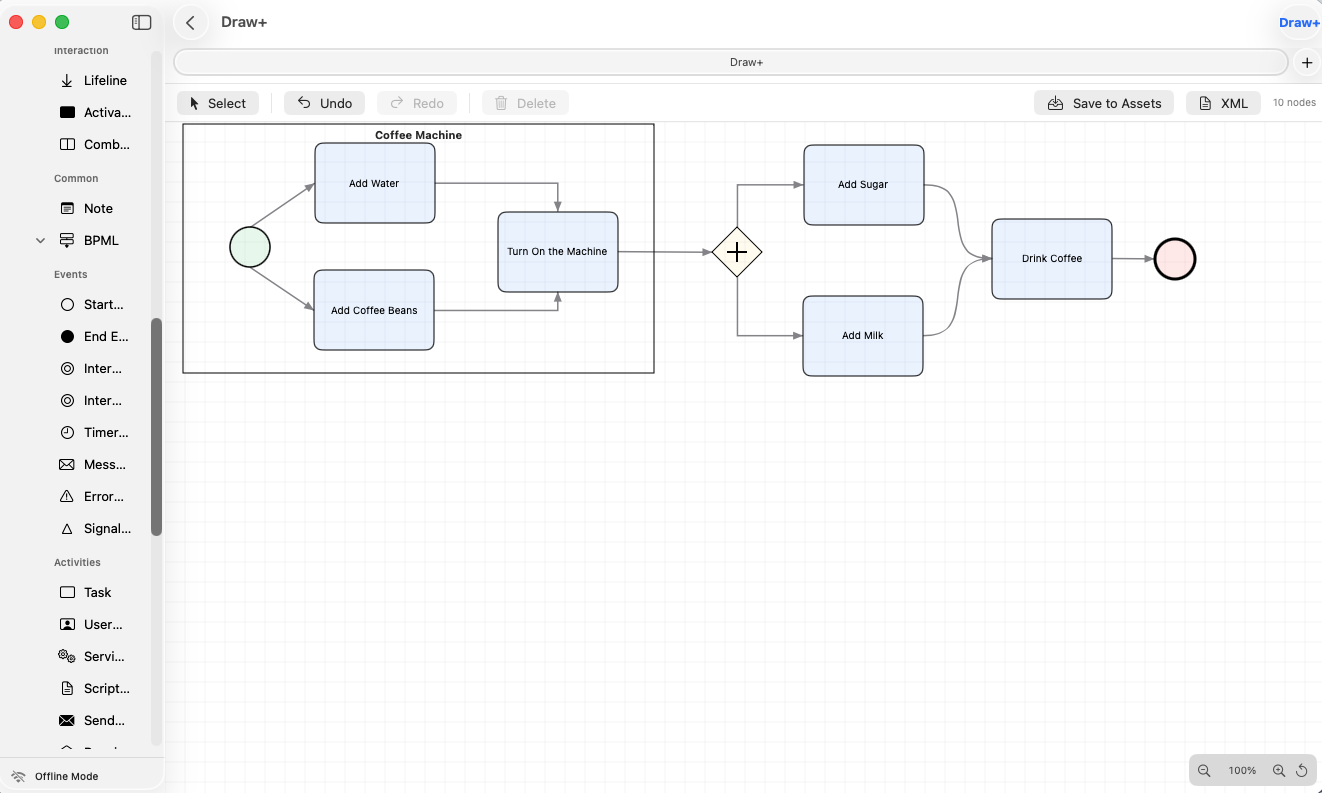Select the Add Coffee Beans node
The image size is (1322, 793).
coord(374,310)
